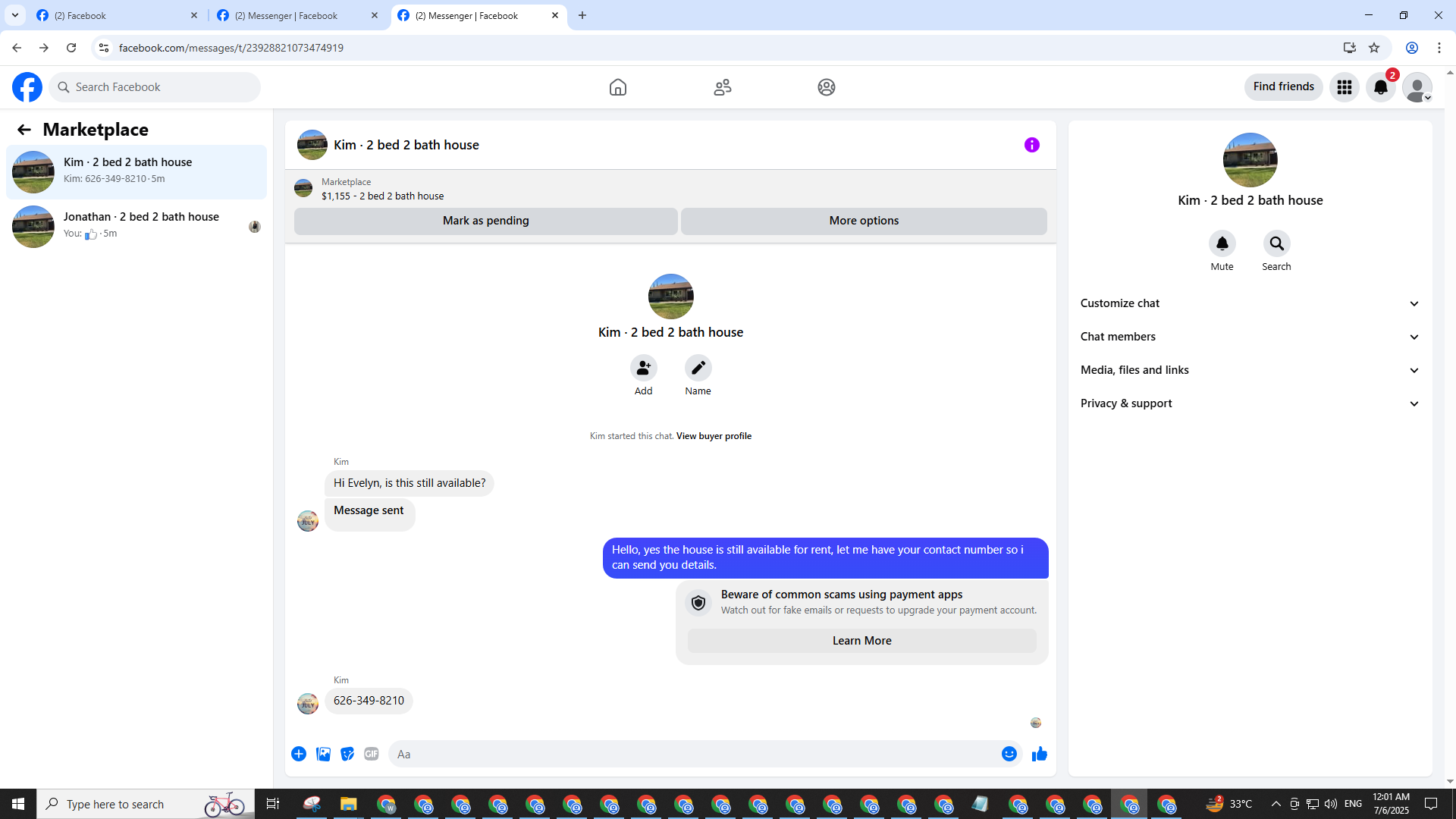Switch to the first Facebook browser tab

[114, 15]
